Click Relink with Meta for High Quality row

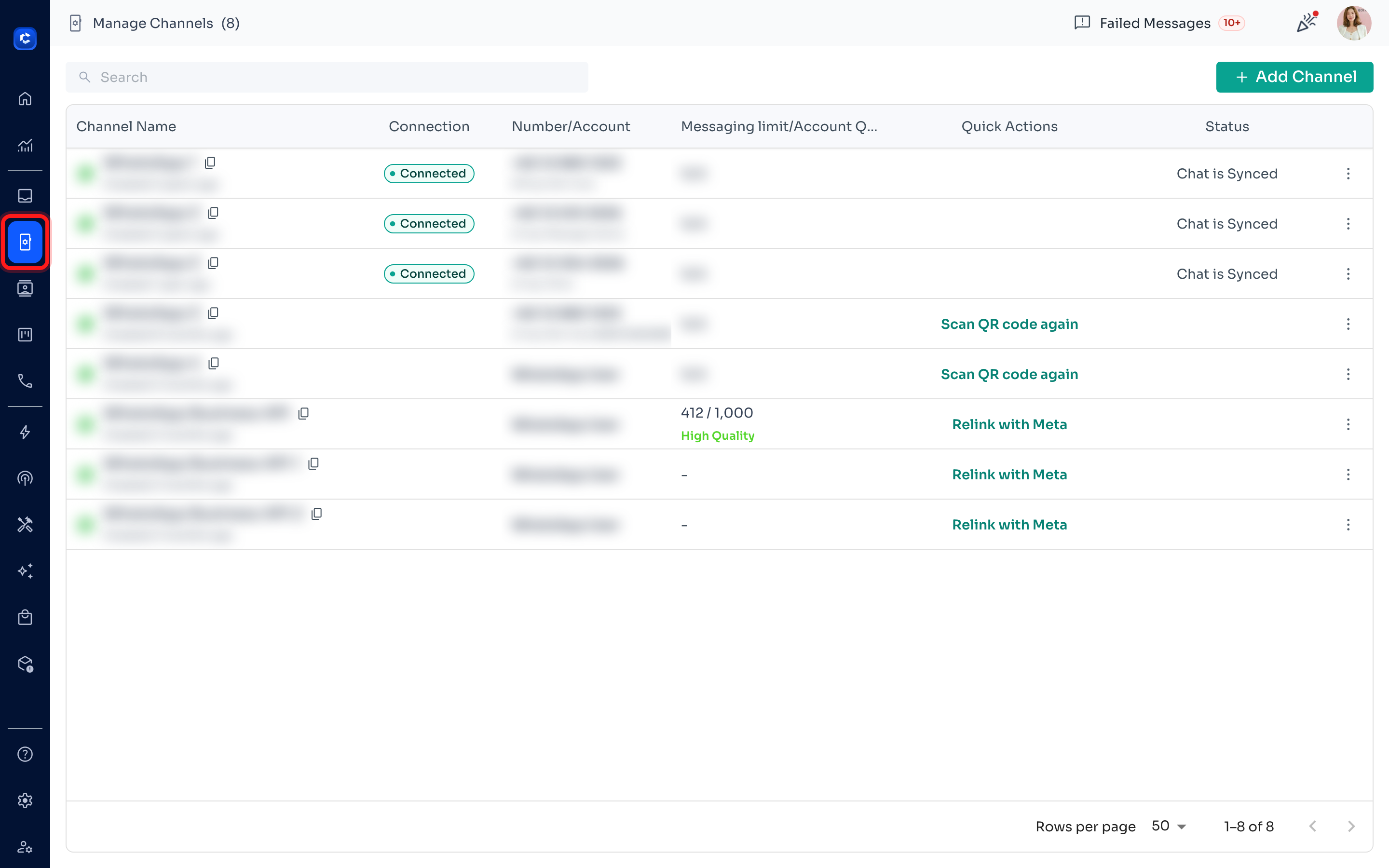point(1009,424)
